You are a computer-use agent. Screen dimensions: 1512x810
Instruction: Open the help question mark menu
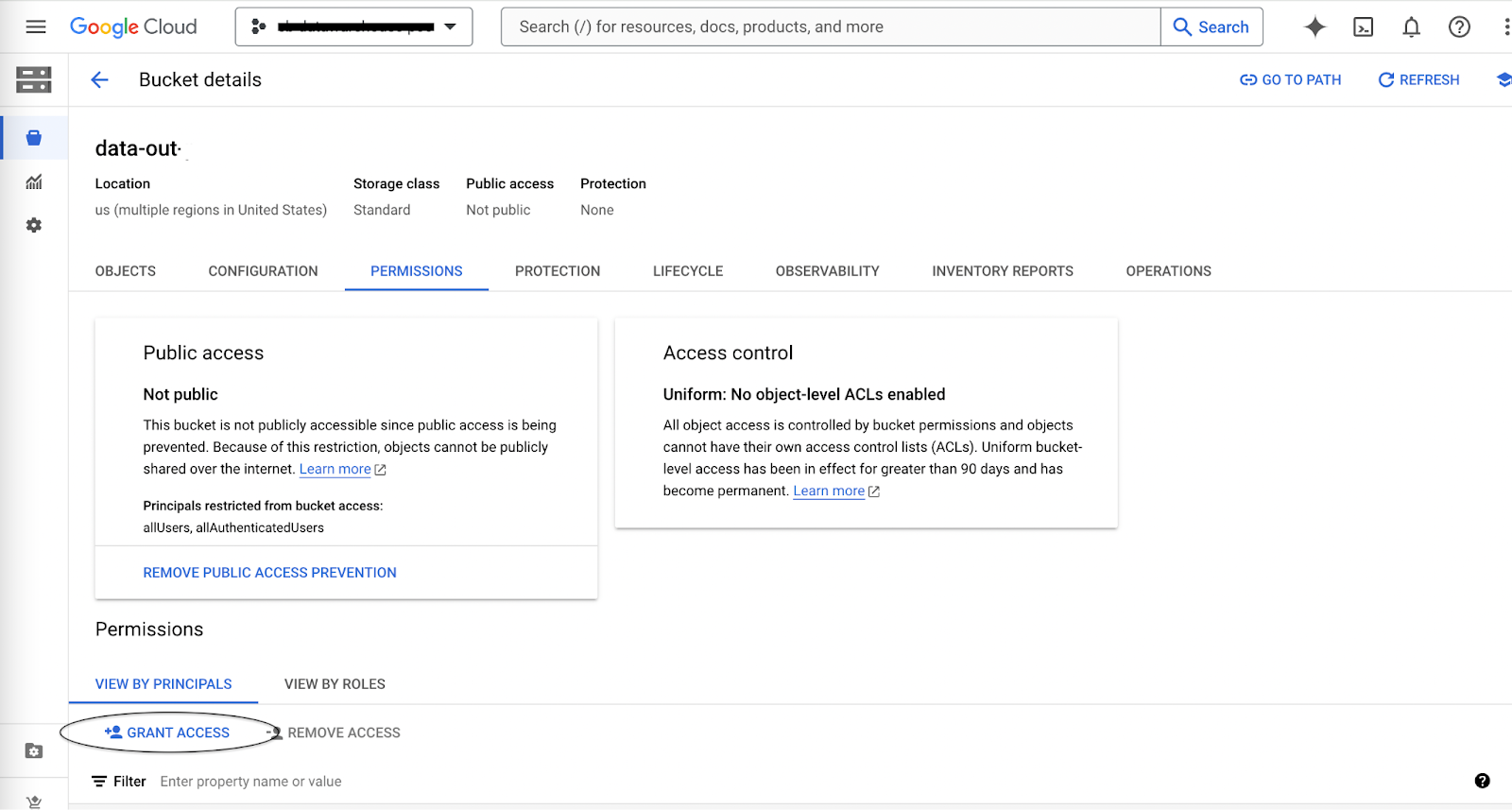click(1459, 26)
